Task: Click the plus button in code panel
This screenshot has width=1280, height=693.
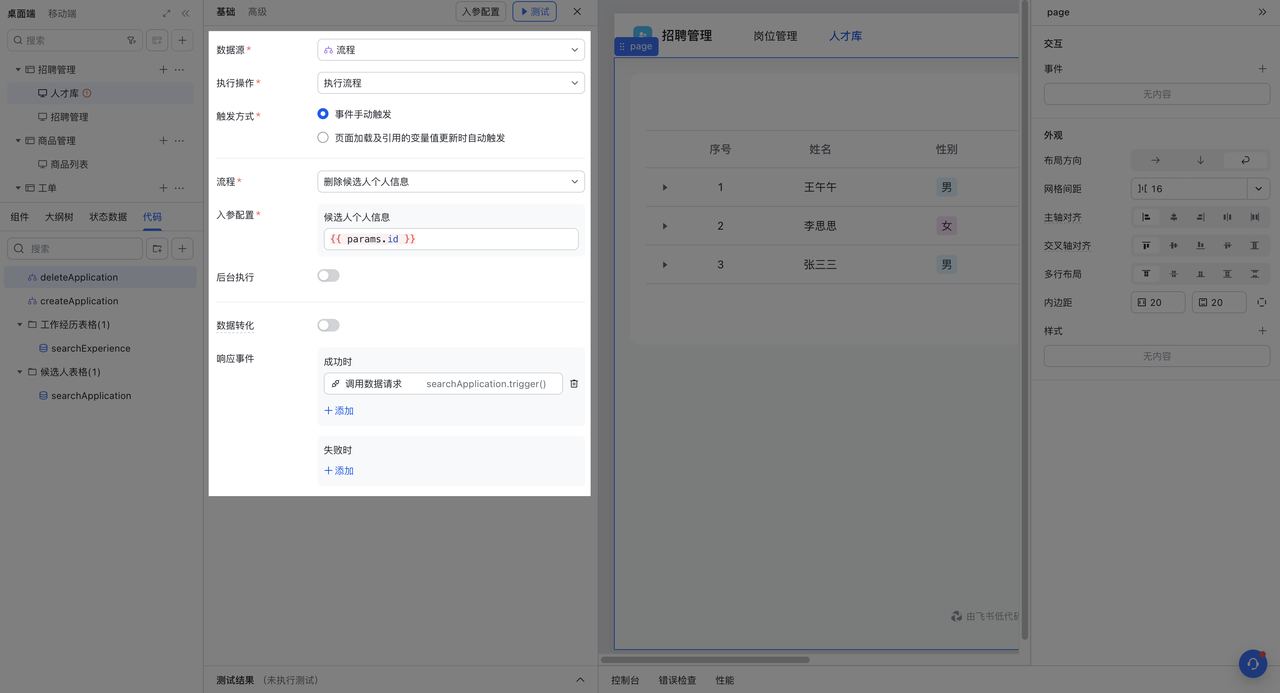Action: pos(182,249)
